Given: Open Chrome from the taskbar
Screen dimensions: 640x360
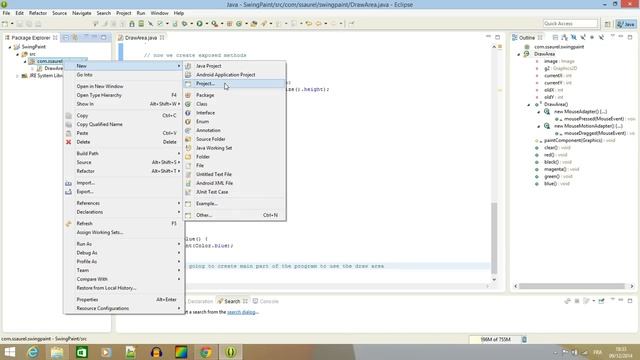Looking at the screenshot, I should (206, 352).
